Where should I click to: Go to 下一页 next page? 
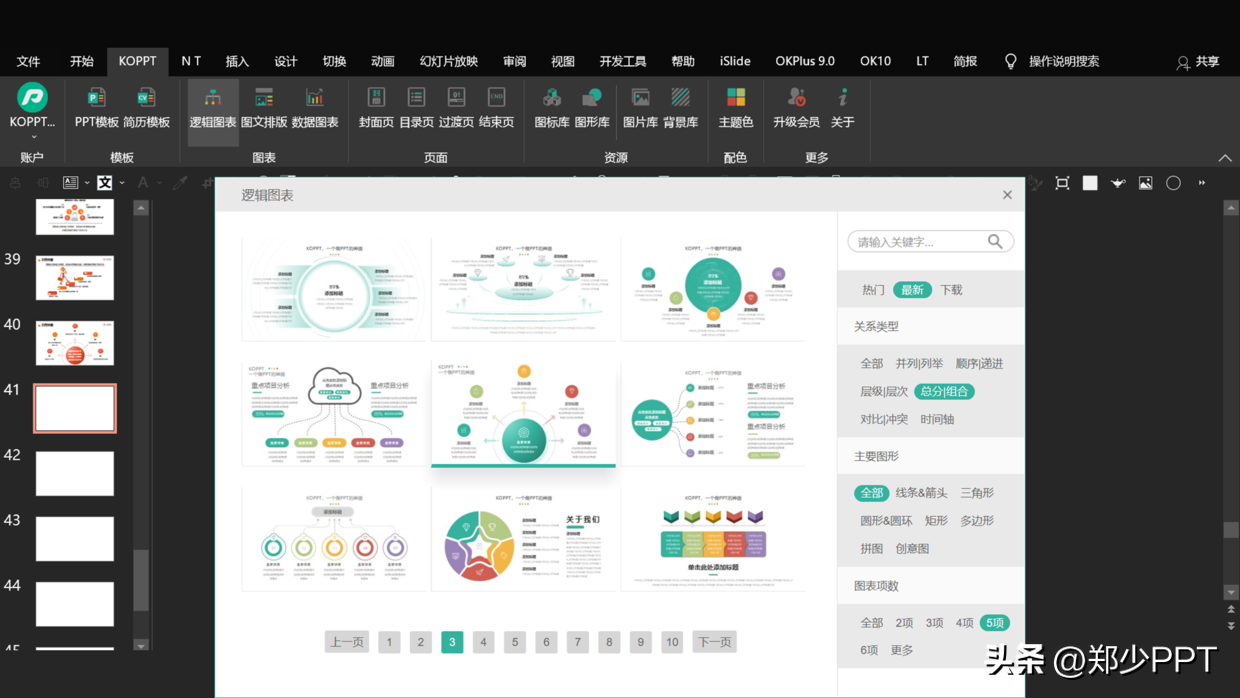[x=714, y=642]
